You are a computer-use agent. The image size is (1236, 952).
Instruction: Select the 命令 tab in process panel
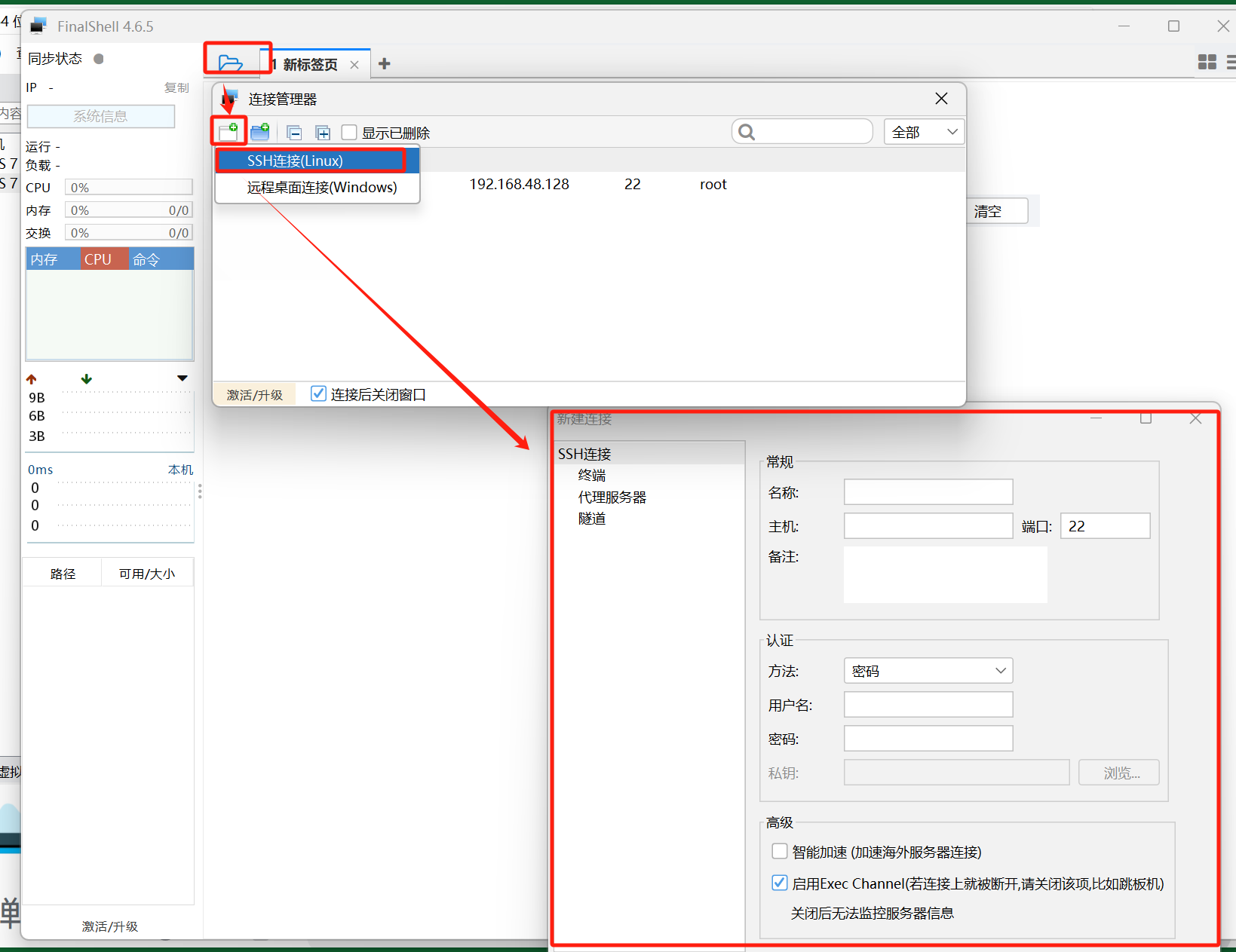tap(161, 259)
